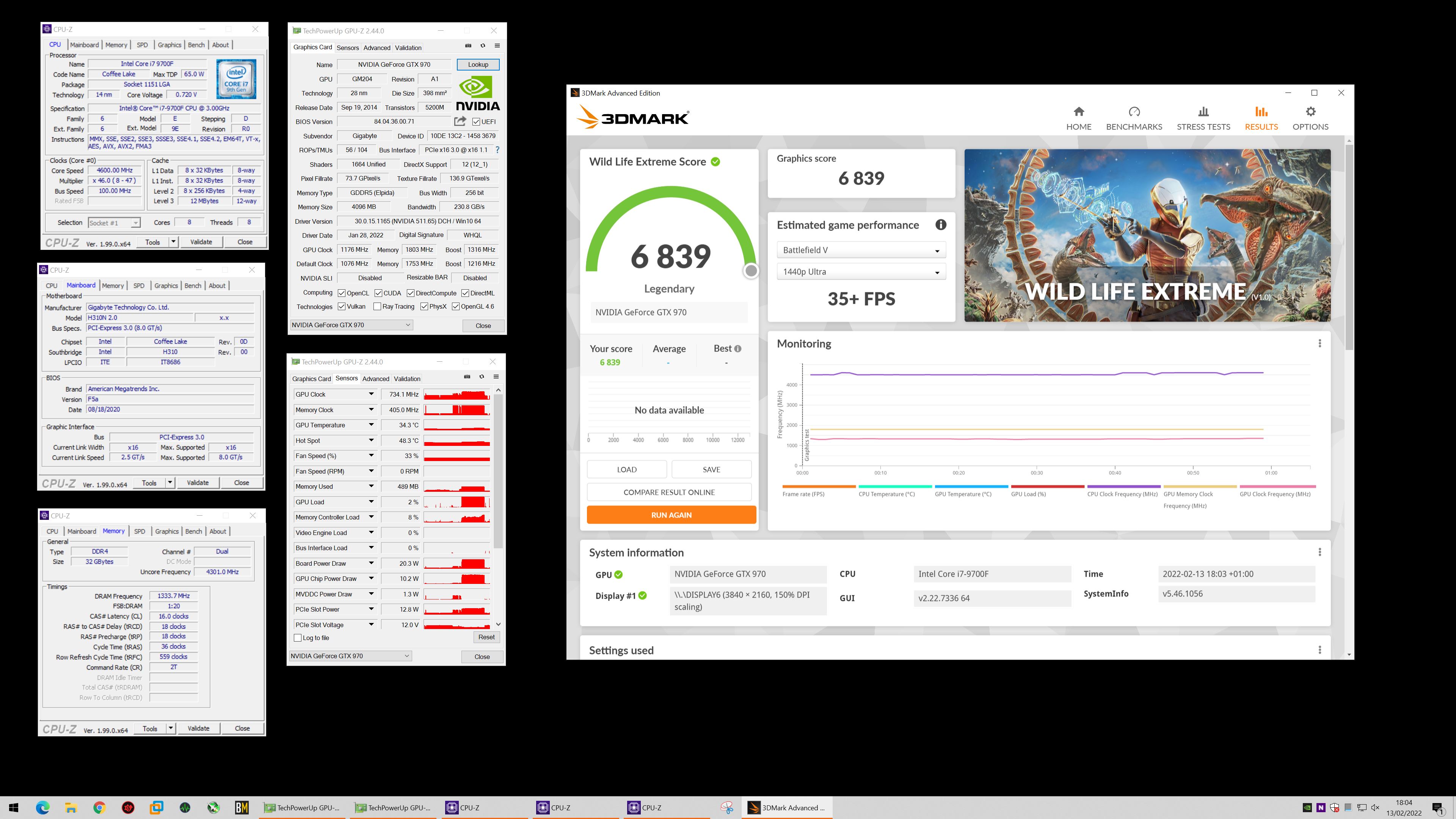Open the GPU selector dropdown in GPU-Z Graphics Card window
This screenshot has width=1456, height=819.
(x=351, y=325)
